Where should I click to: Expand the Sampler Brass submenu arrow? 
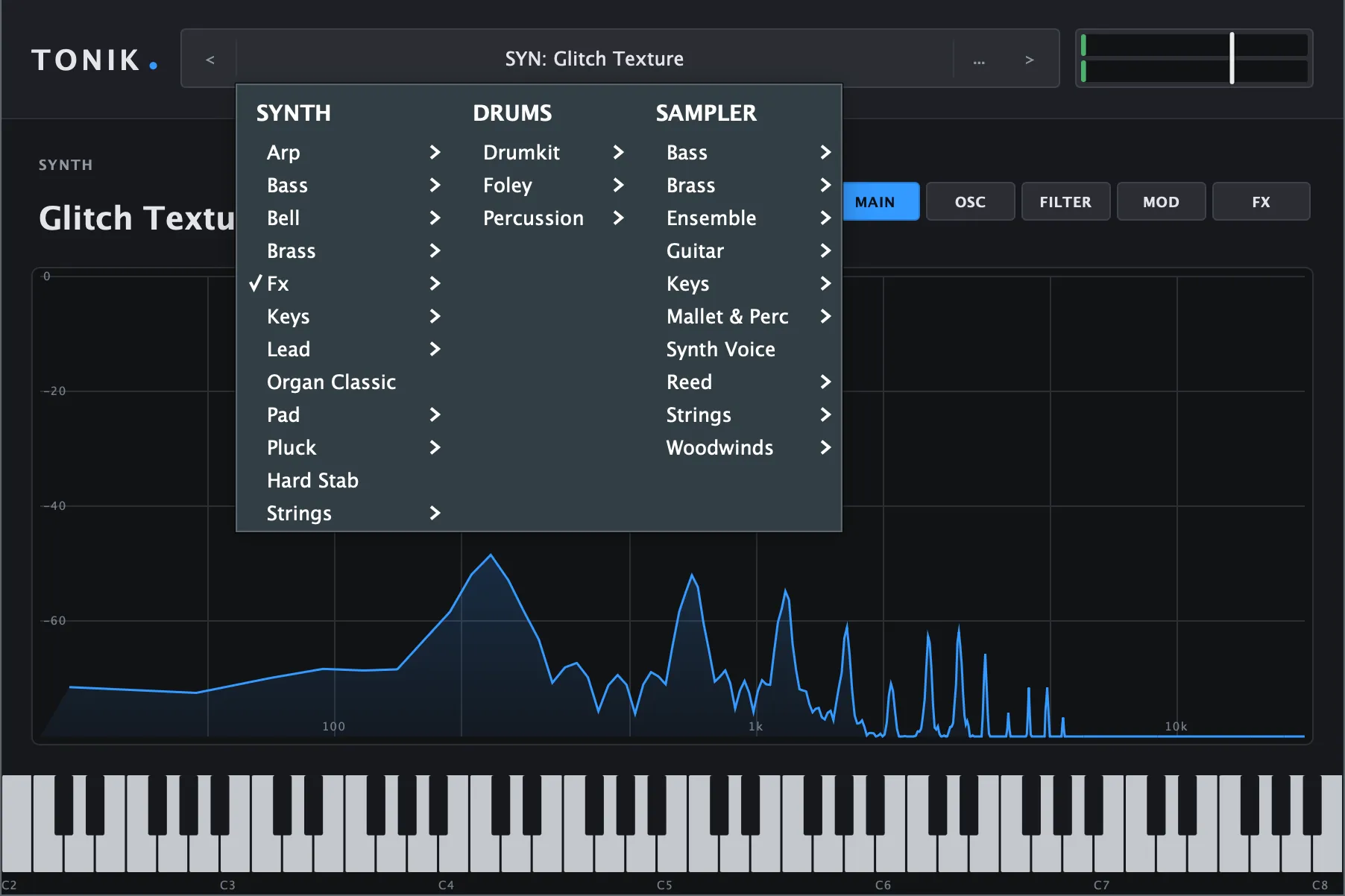825,185
